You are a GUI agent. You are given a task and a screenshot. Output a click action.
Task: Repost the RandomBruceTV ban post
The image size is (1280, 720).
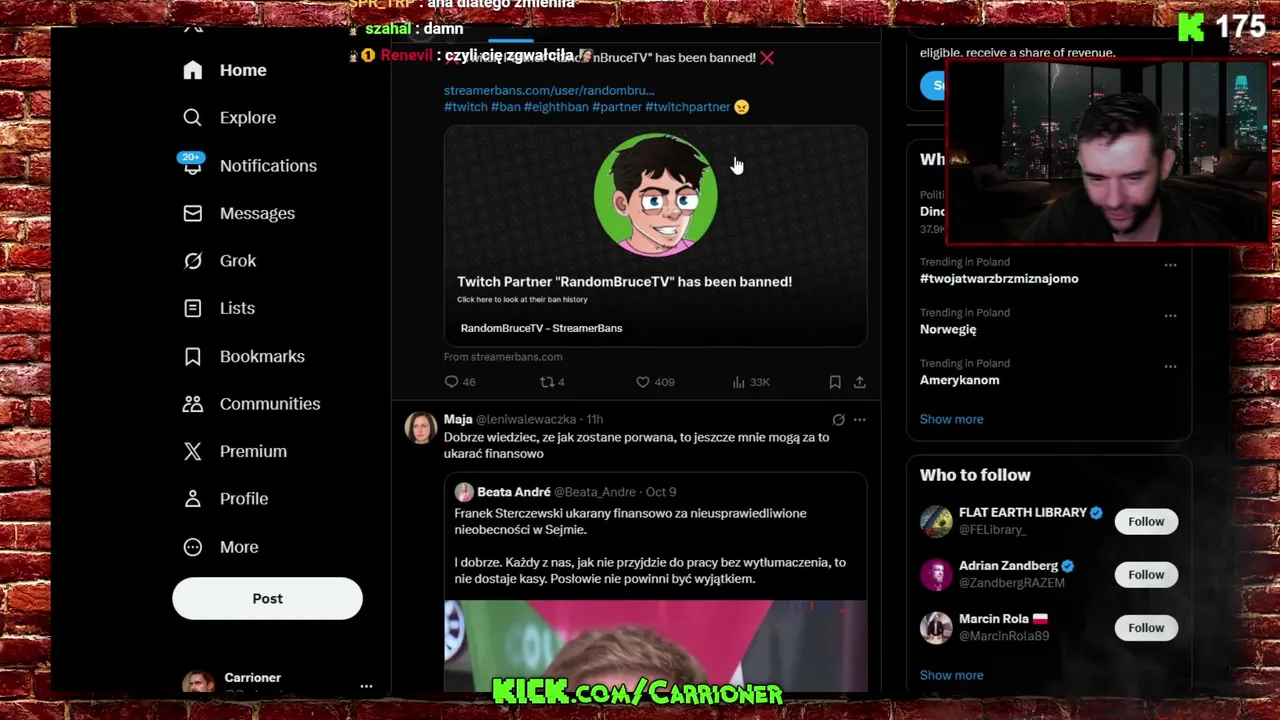tap(546, 382)
